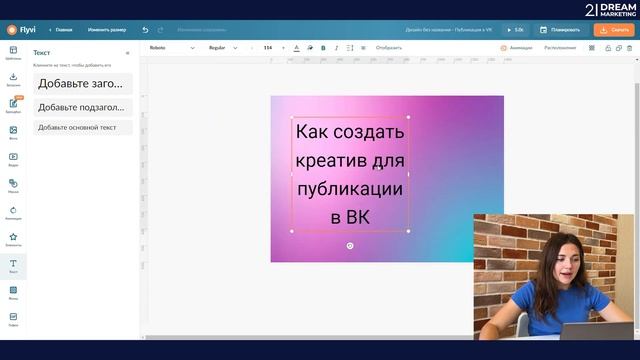Select the Text tool tab in sidebar
Viewport: 640px width, 360px height.
click(13, 266)
